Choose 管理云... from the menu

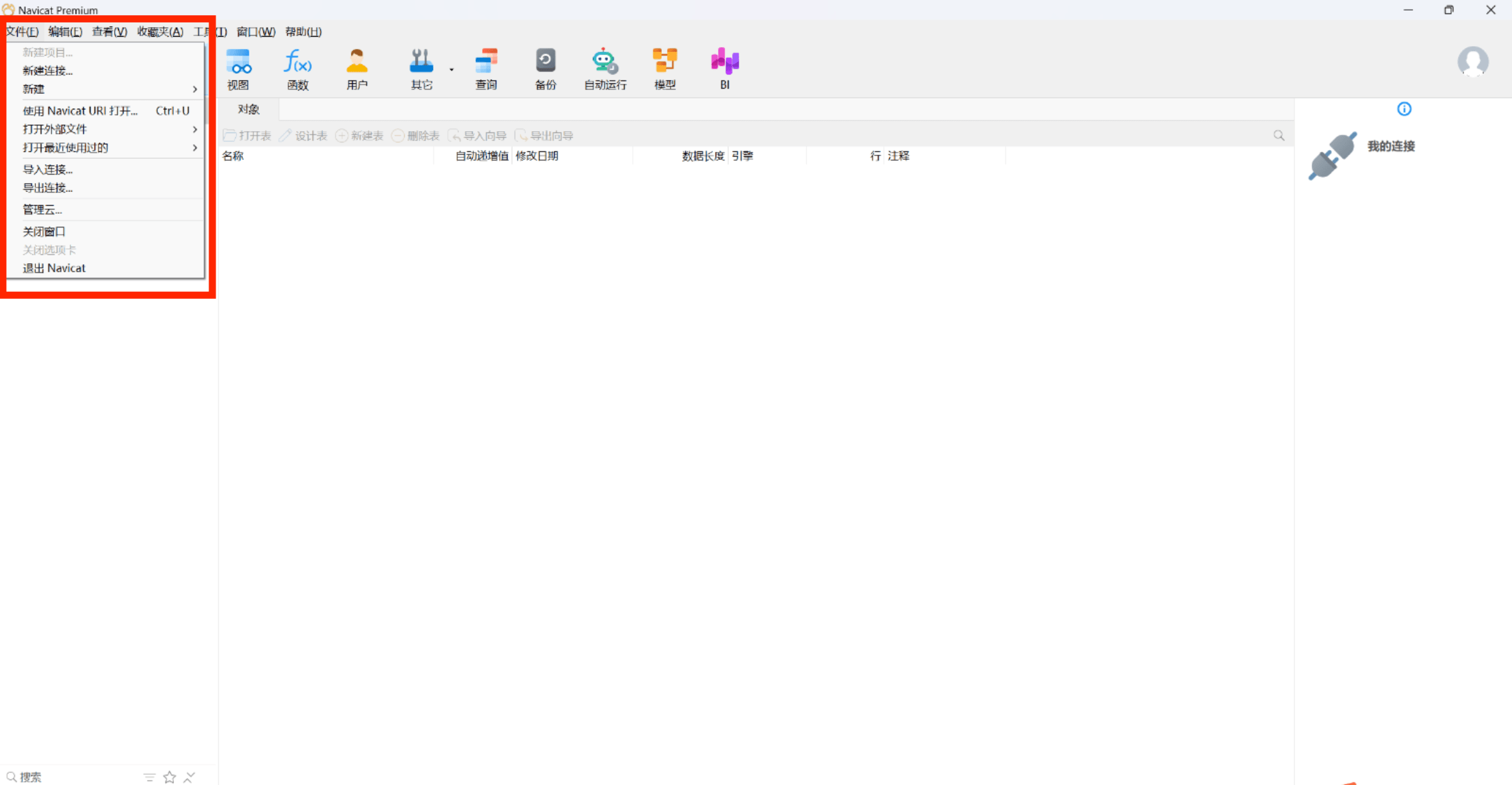pyautogui.click(x=105, y=210)
